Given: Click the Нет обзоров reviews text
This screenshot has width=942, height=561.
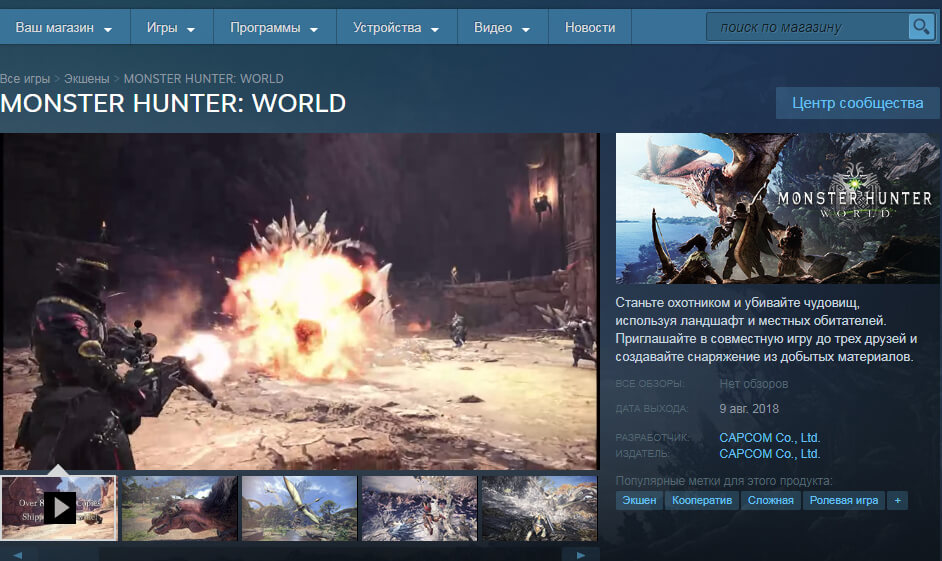Looking at the screenshot, I should tap(753, 384).
